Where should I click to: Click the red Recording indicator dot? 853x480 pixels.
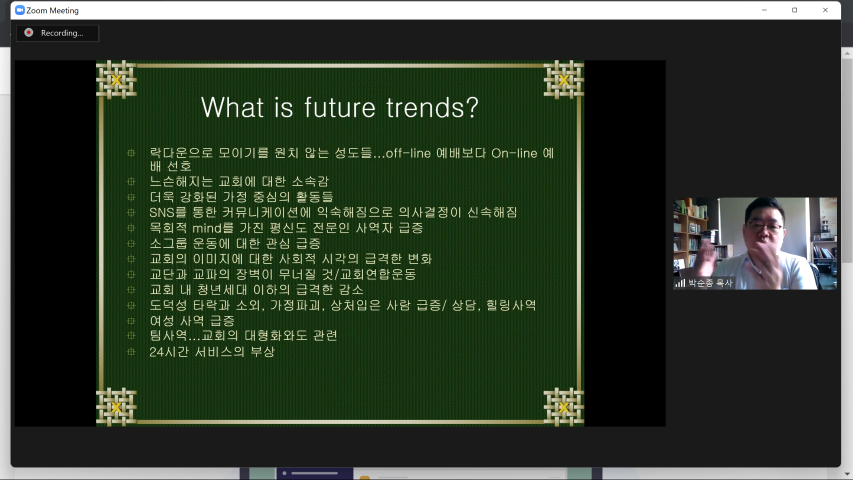coord(29,33)
